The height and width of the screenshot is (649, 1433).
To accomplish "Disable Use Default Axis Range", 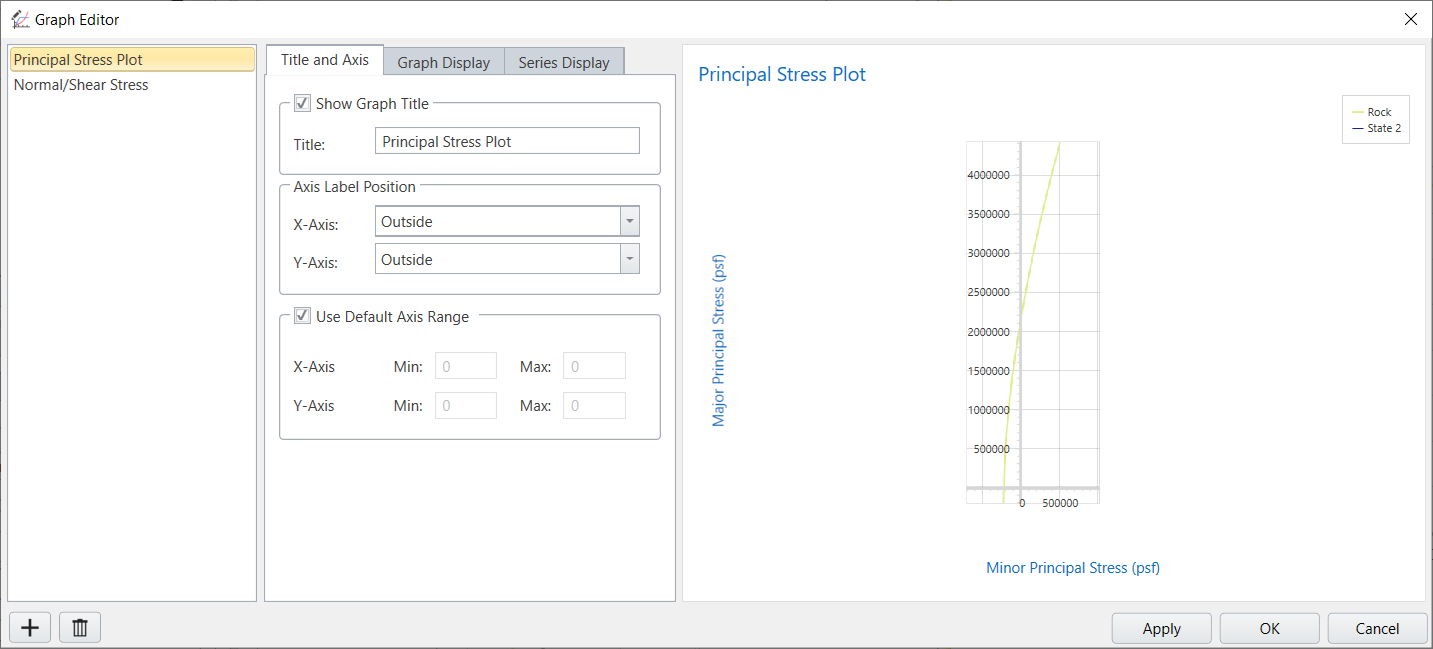I will point(302,316).
